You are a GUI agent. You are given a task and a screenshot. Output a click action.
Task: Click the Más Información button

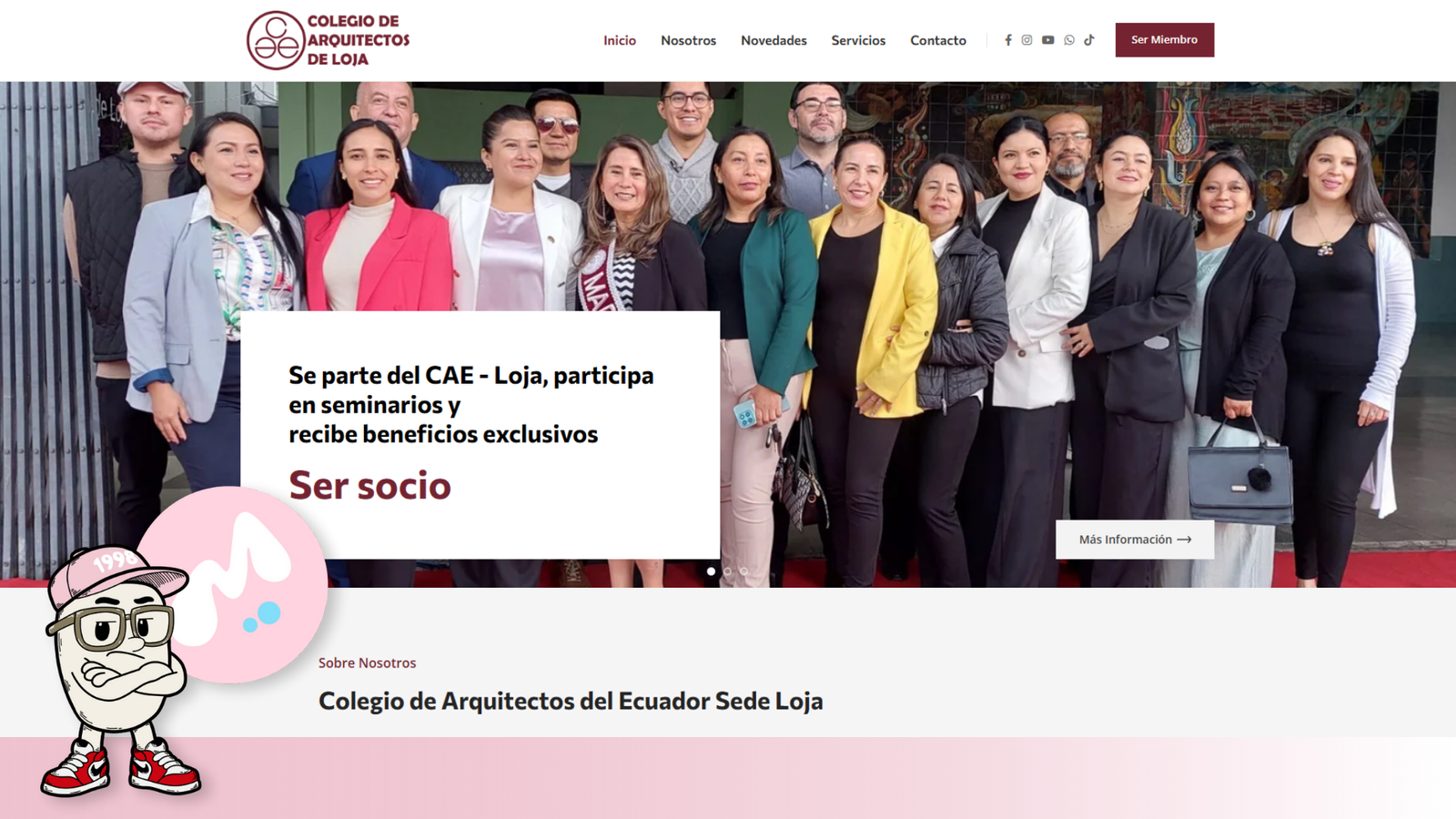pyautogui.click(x=1135, y=540)
